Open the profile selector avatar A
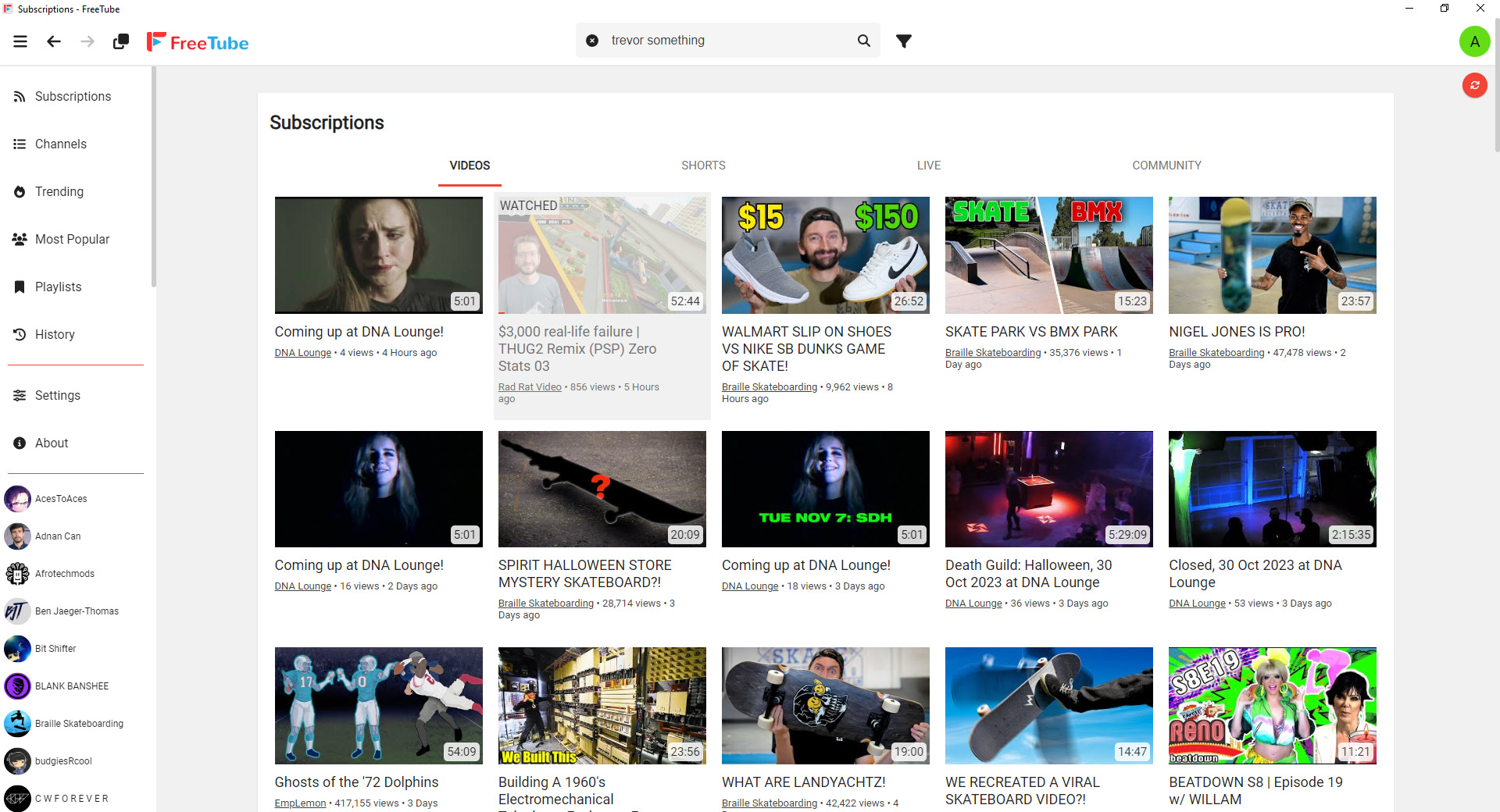The height and width of the screenshot is (812, 1500). click(1474, 41)
